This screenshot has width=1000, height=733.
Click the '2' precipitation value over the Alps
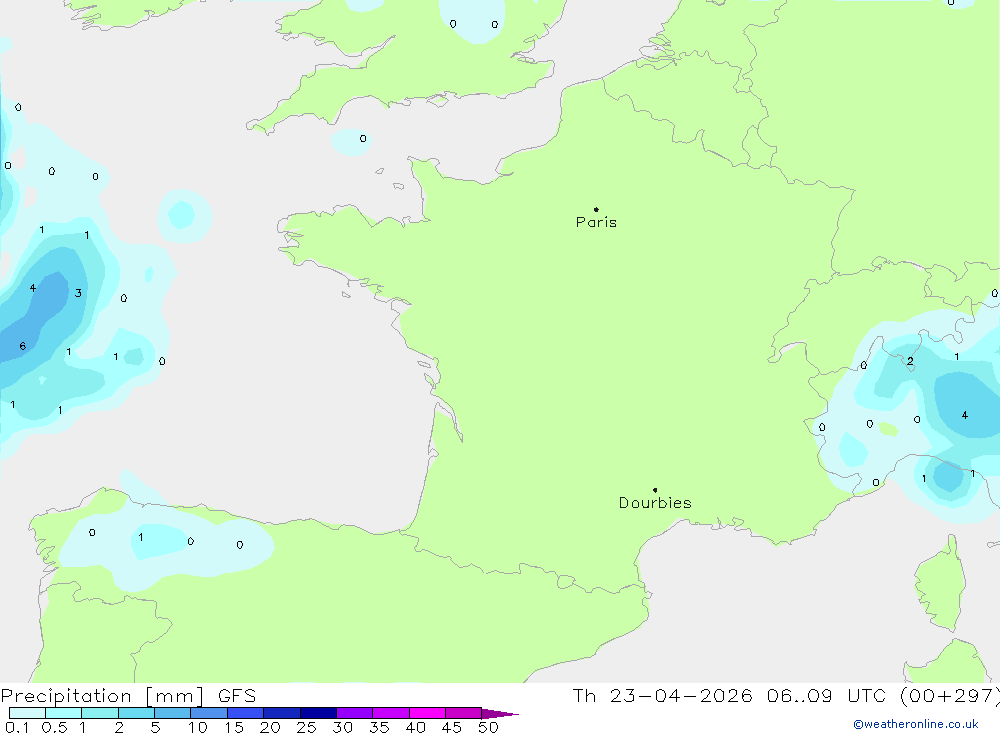coord(910,362)
